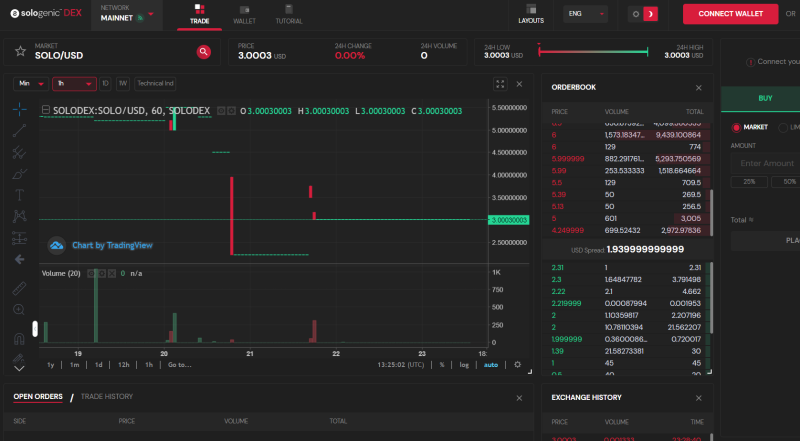Toggle the chart fullscreen icon

pos(500,84)
